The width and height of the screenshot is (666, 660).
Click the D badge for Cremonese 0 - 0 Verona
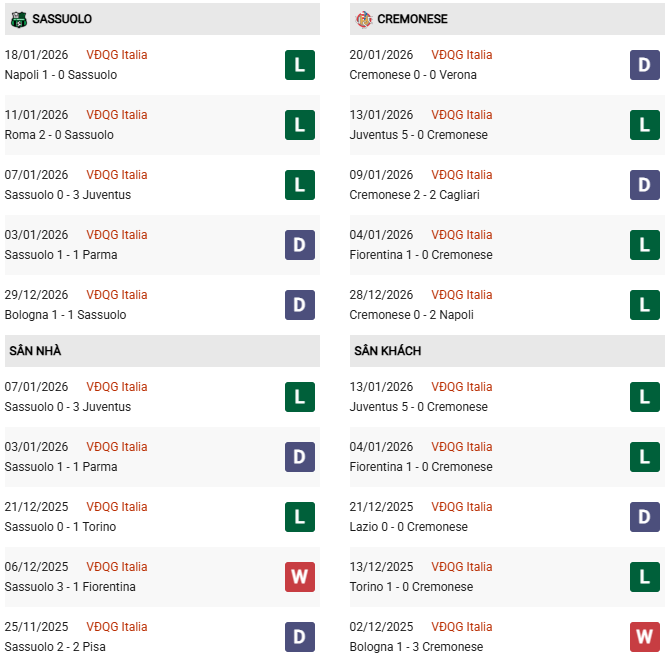point(644,65)
